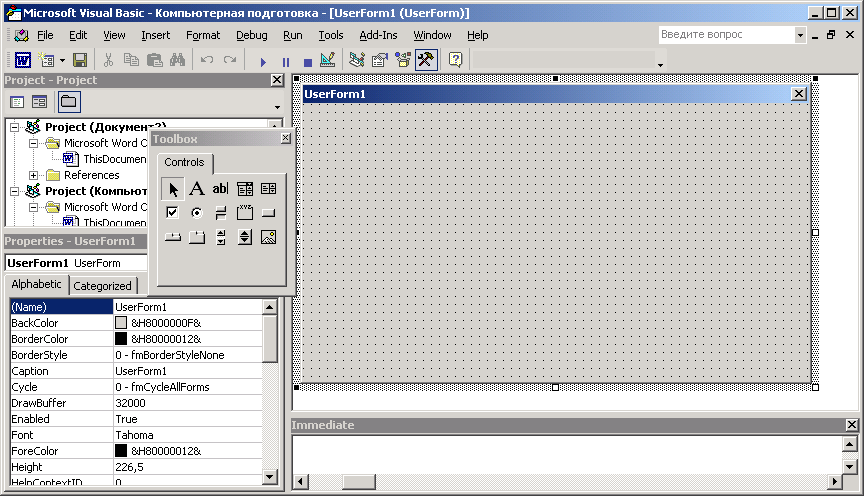864x496 pixels.
Task: Click the View Microsoft Word toolbar icon
Action: (x=23, y=60)
